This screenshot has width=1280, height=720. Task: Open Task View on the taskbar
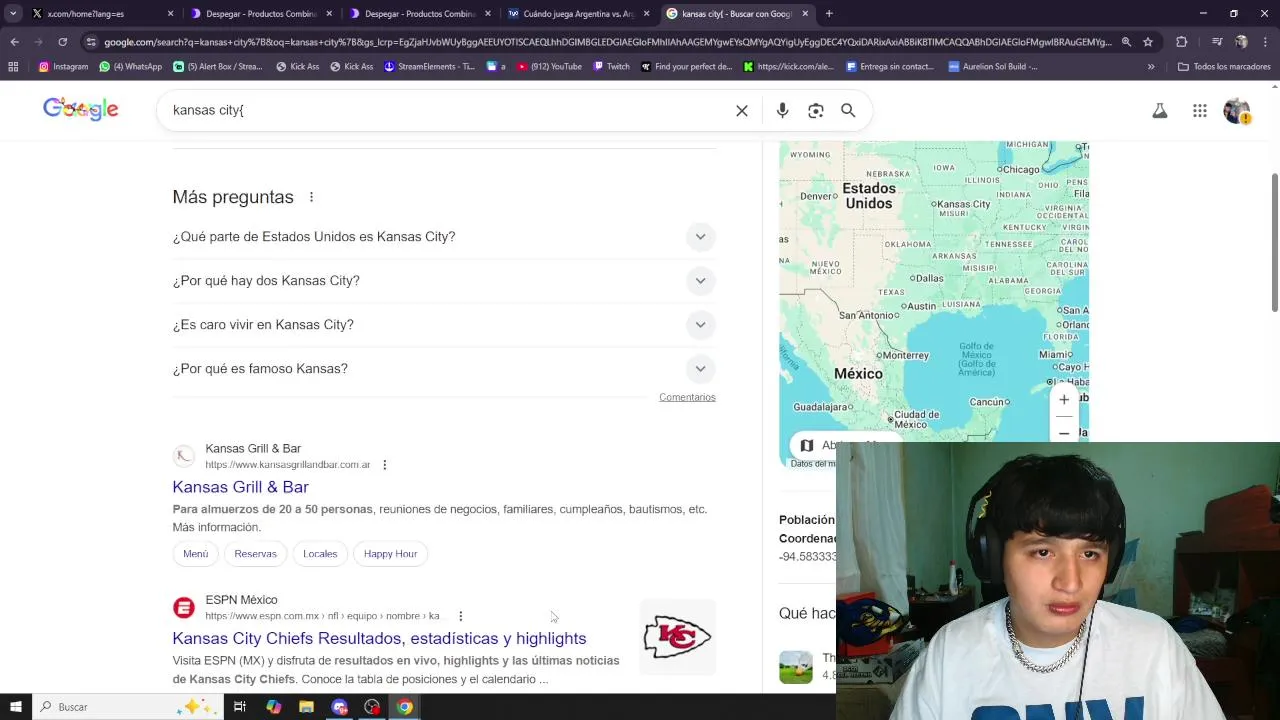pyautogui.click(x=240, y=707)
